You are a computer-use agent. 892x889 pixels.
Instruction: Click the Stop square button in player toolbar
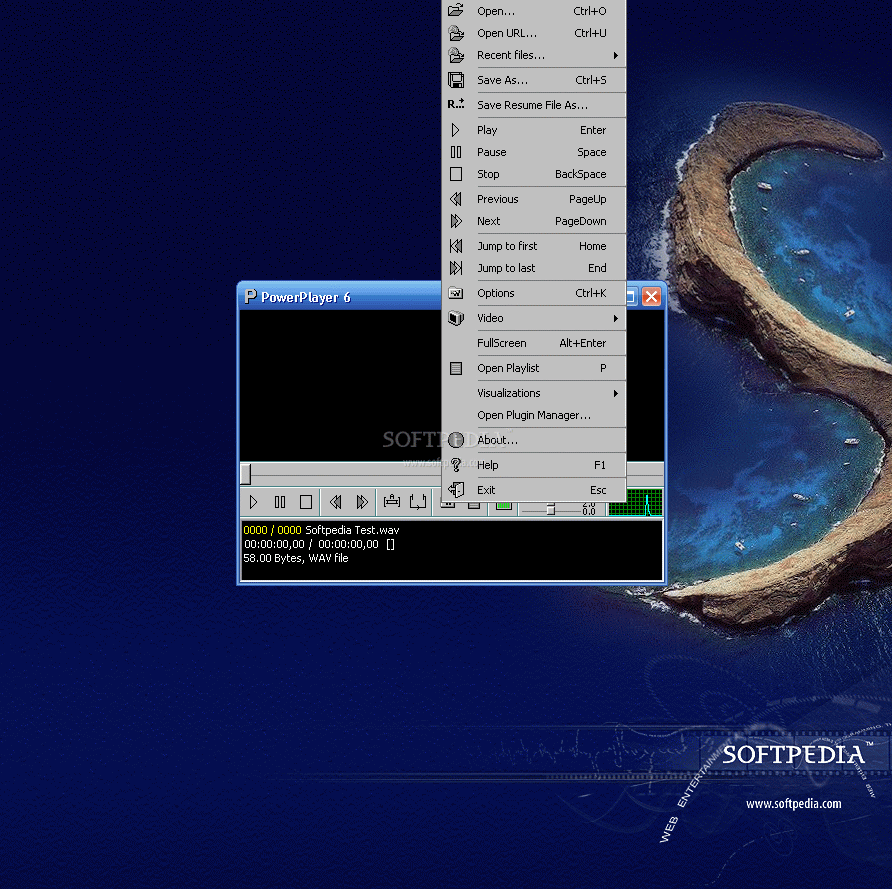click(306, 502)
